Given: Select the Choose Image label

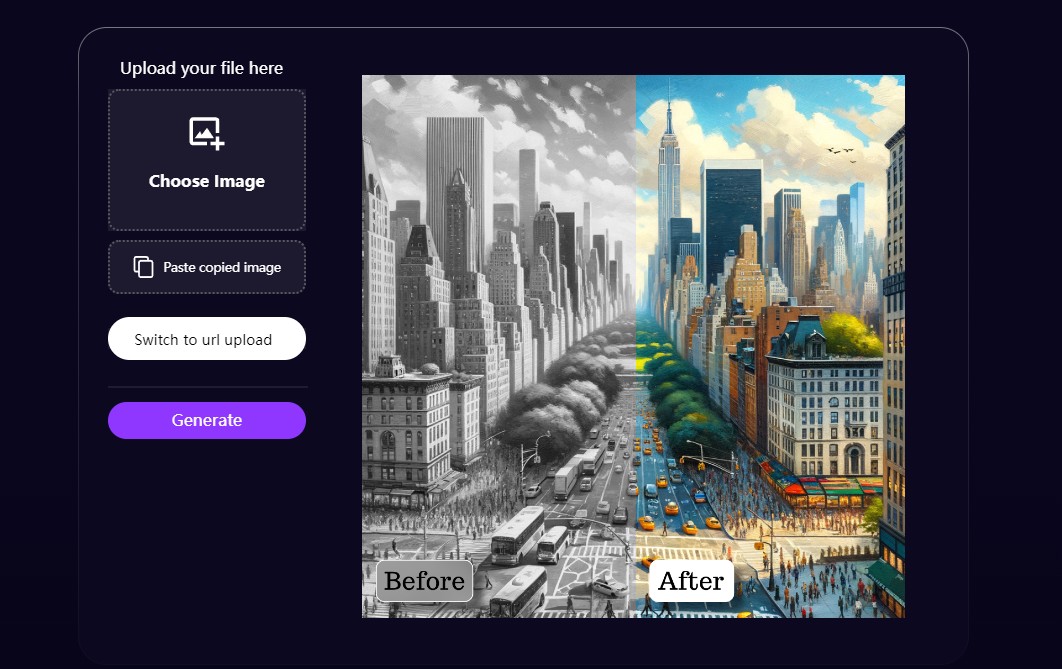Looking at the screenshot, I should pyautogui.click(x=207, y=181).
